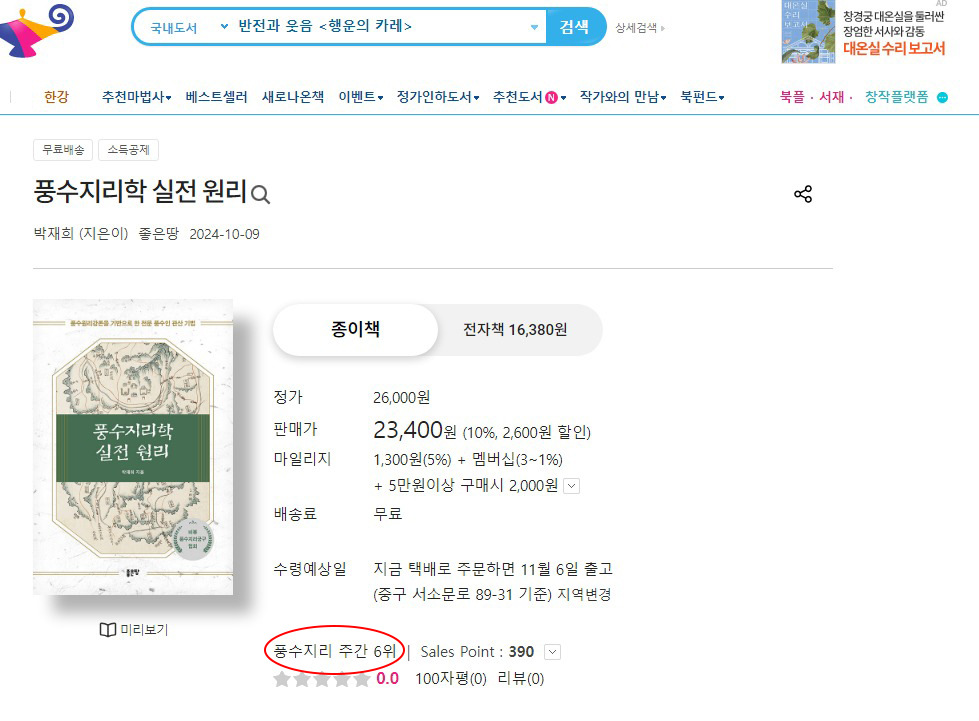Open the 새로나온책 menu
Viewport: 979px width, 721px height.
[293, 97]
